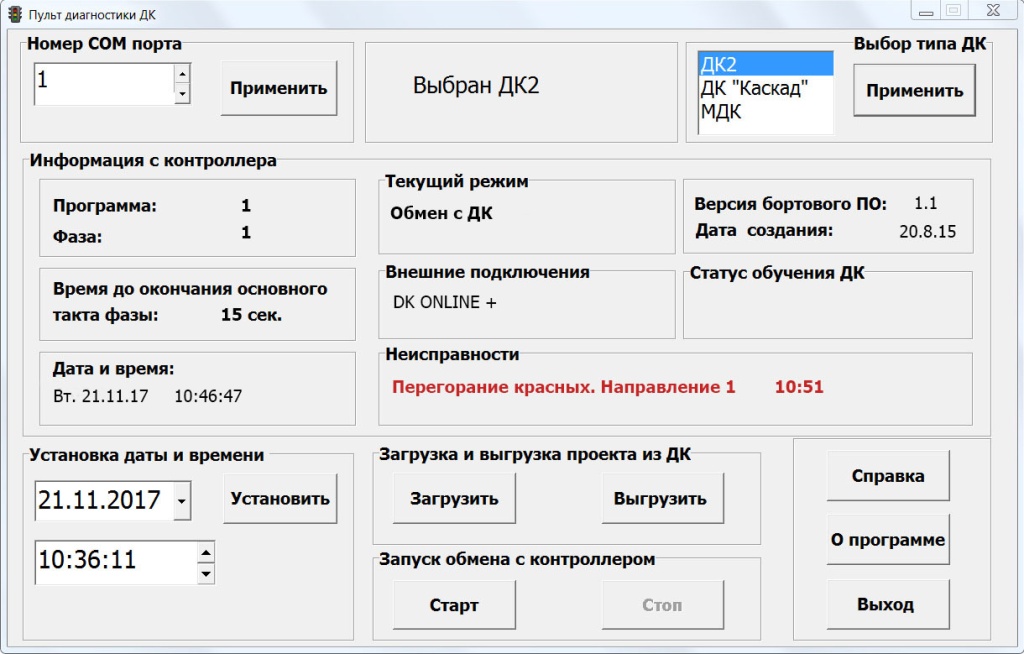Viewport: 1024px width, 654px height.
Task: Open the date picker dropdown for 21.11.2017
Action: coord(181,500)
